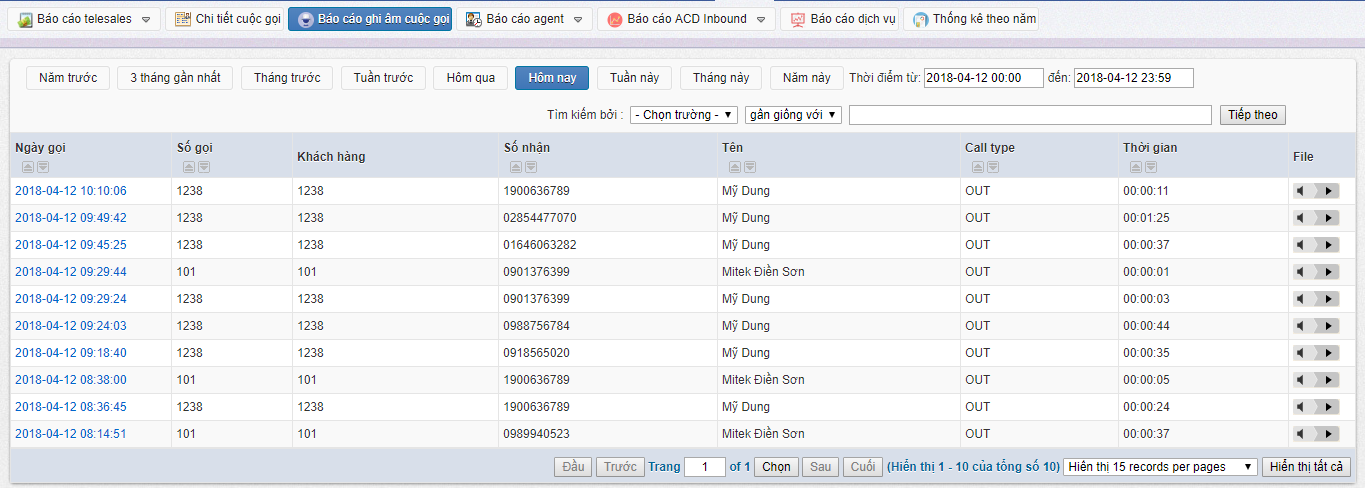Sort Tên column descending

pyautogui.click(x=750, y=167)
